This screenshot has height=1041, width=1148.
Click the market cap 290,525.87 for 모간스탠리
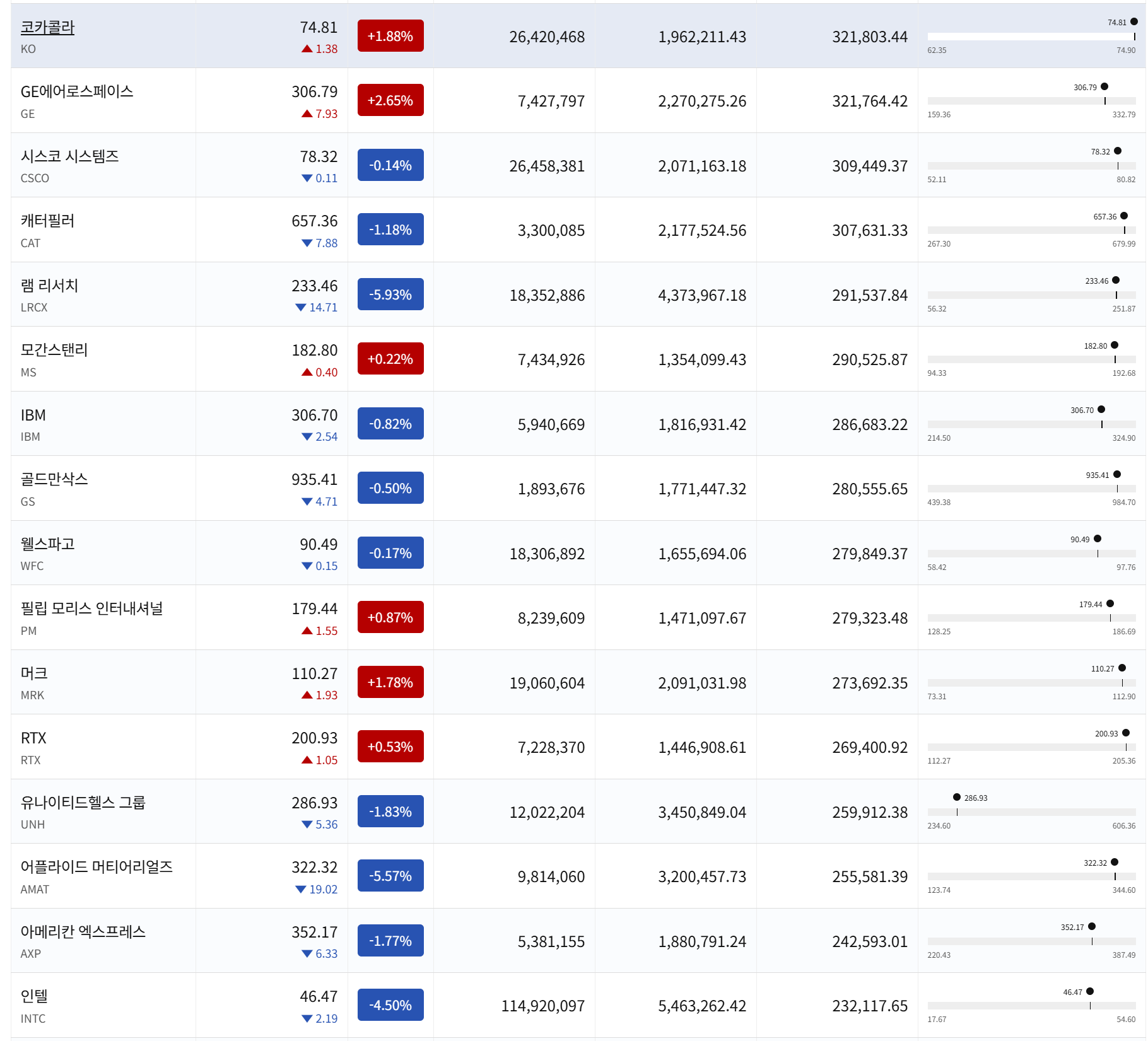pos(870,360)
